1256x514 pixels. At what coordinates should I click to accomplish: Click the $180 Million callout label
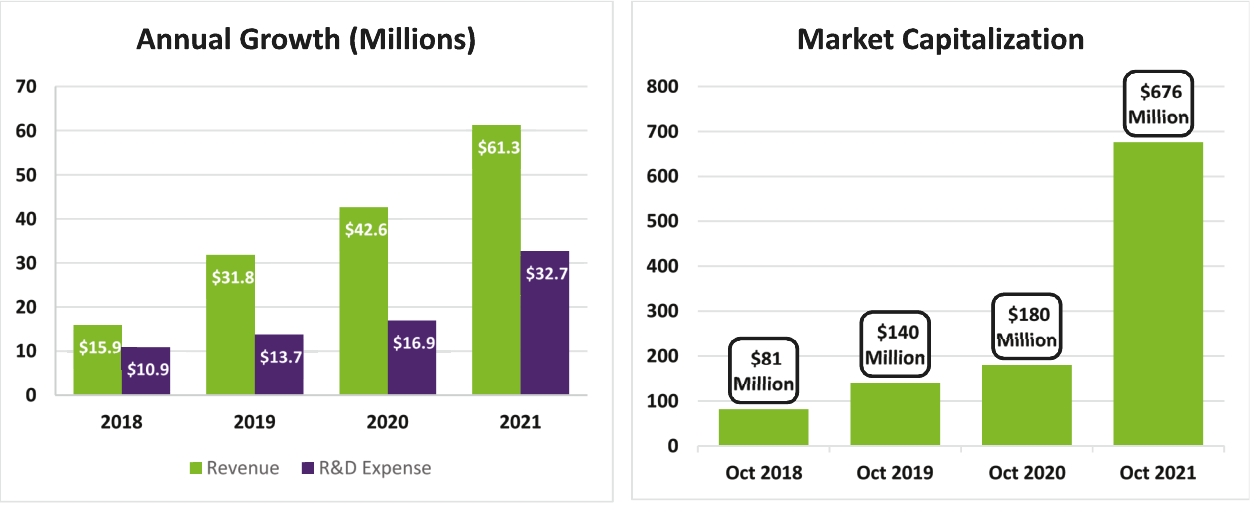click(1027, 326)
